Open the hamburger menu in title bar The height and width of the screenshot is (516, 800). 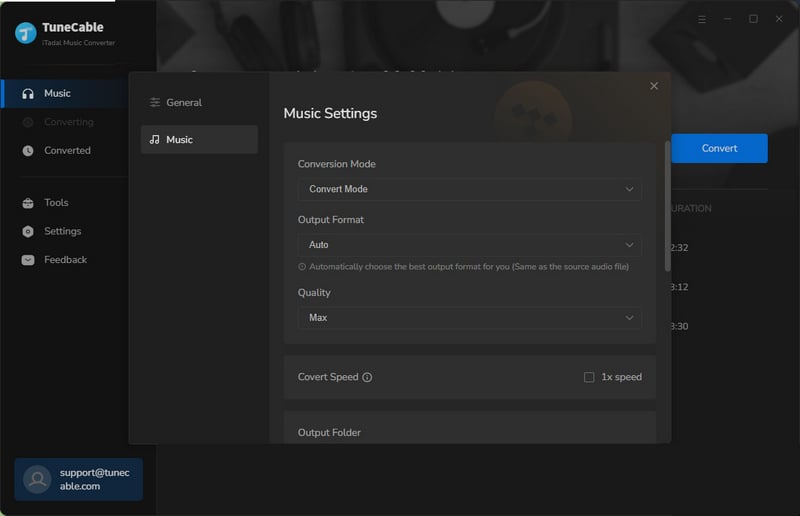pos(702,19)
